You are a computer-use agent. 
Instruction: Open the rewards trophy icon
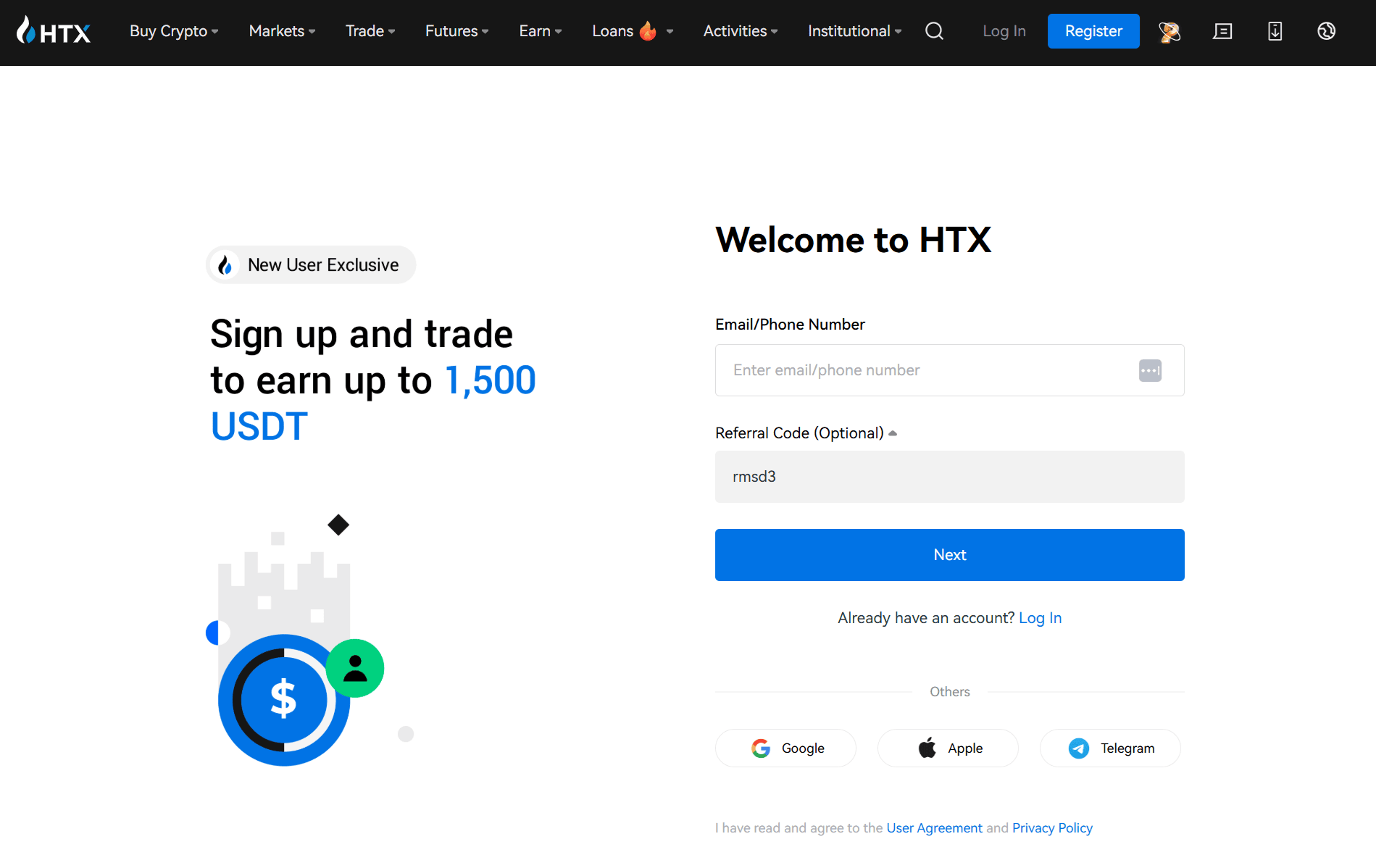pyautogui.click(x=1169, y=31)
